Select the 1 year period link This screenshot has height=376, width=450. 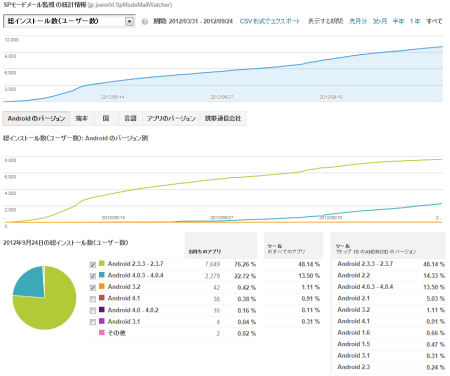coord(415,21)
